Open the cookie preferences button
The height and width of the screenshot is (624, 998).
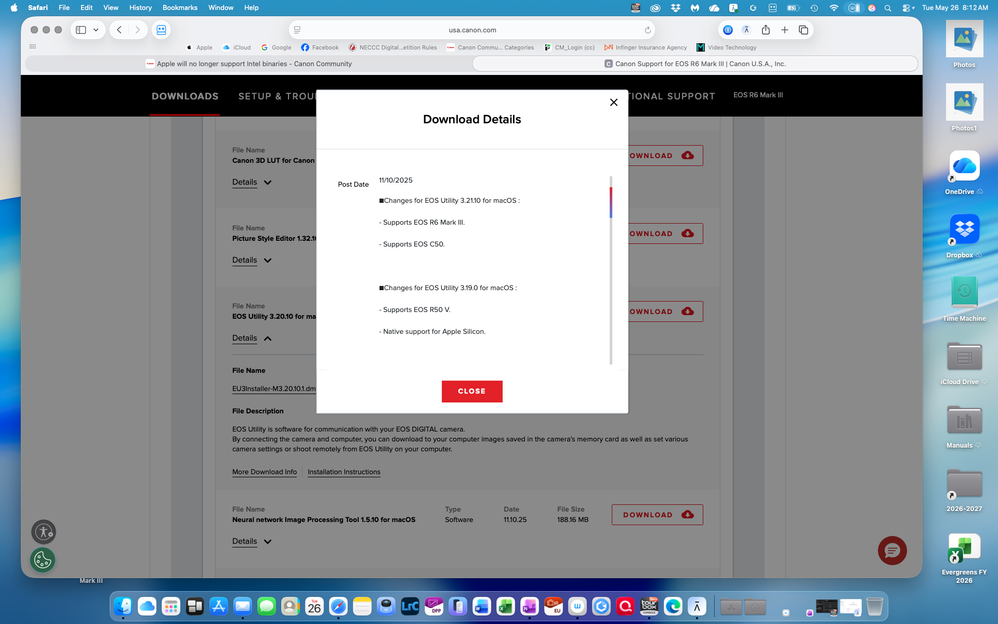coord(43,560)
